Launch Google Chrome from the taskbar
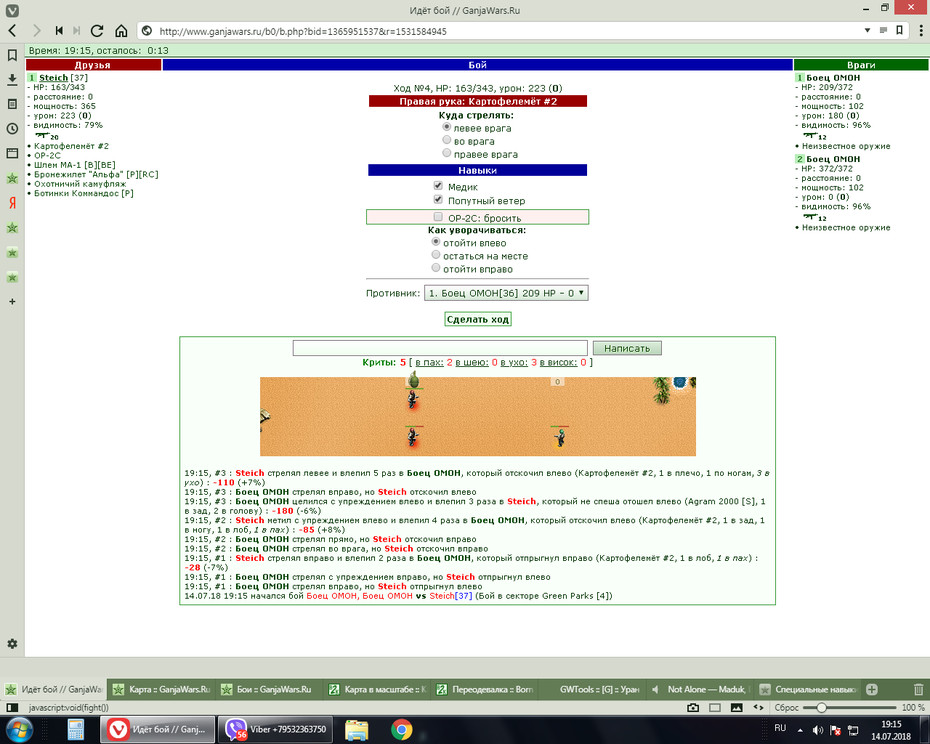 tap(402, 730)
